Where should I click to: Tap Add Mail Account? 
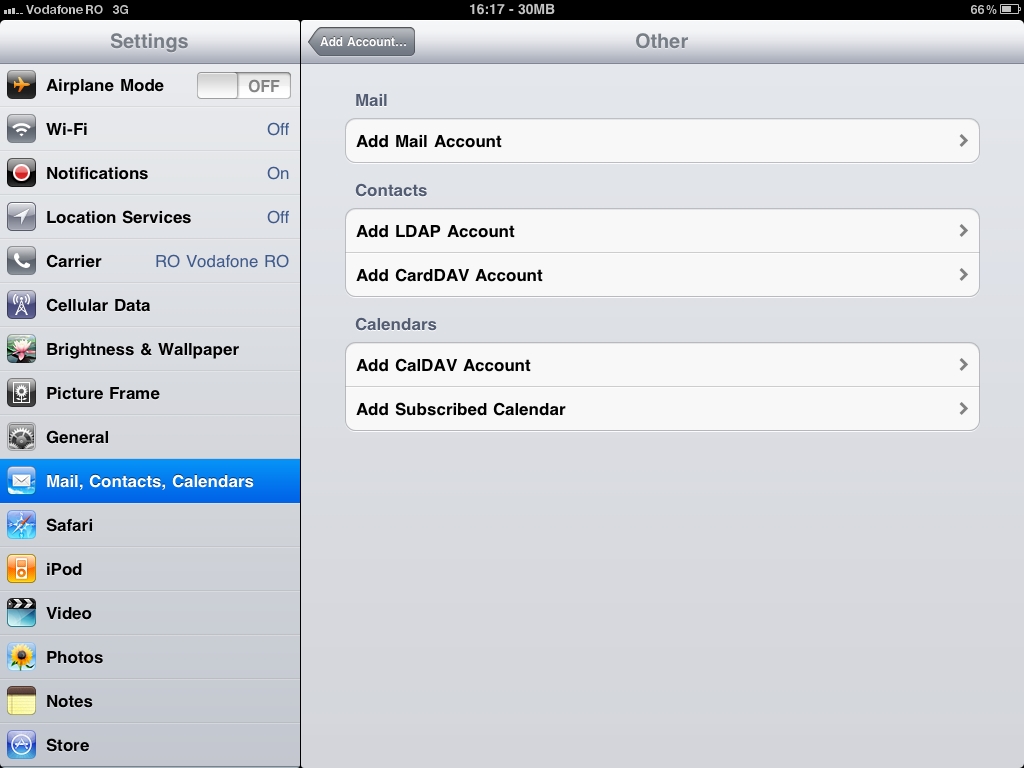coord(662,140)
